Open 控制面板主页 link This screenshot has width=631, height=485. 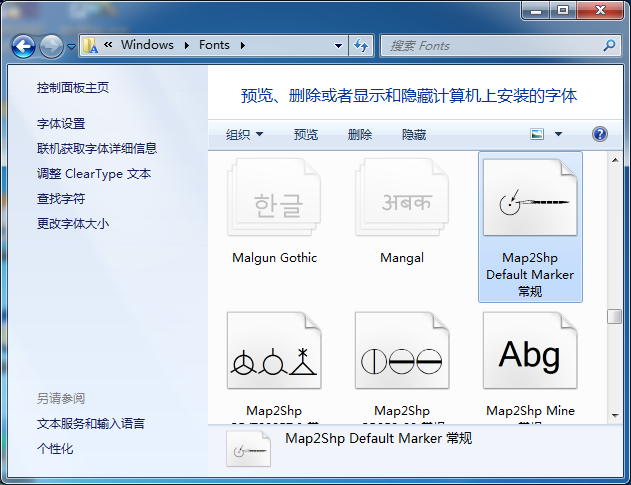pos(73,88)
